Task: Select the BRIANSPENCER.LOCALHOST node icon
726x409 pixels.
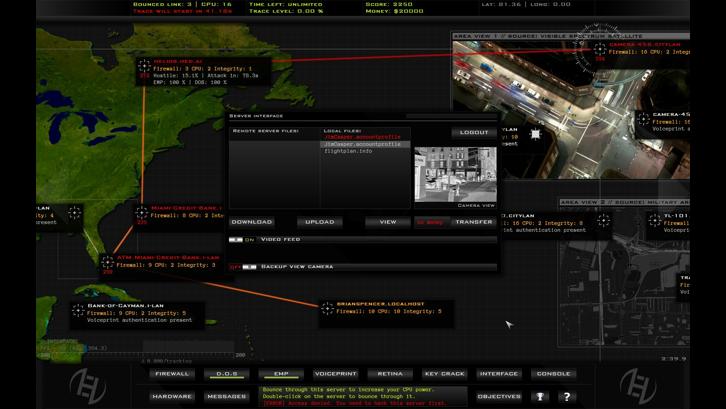Action: tap(327, 309)
